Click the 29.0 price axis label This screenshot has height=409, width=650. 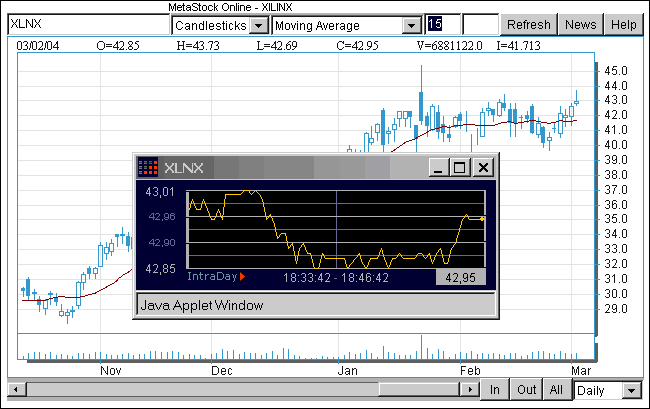coord(616,309)
